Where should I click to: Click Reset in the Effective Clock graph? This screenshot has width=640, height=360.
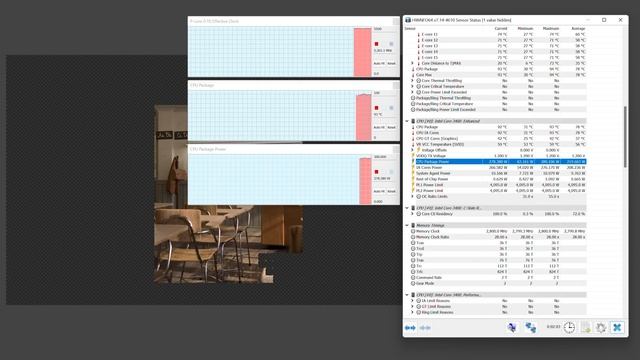pyautogui.click(x=391, y=63)
